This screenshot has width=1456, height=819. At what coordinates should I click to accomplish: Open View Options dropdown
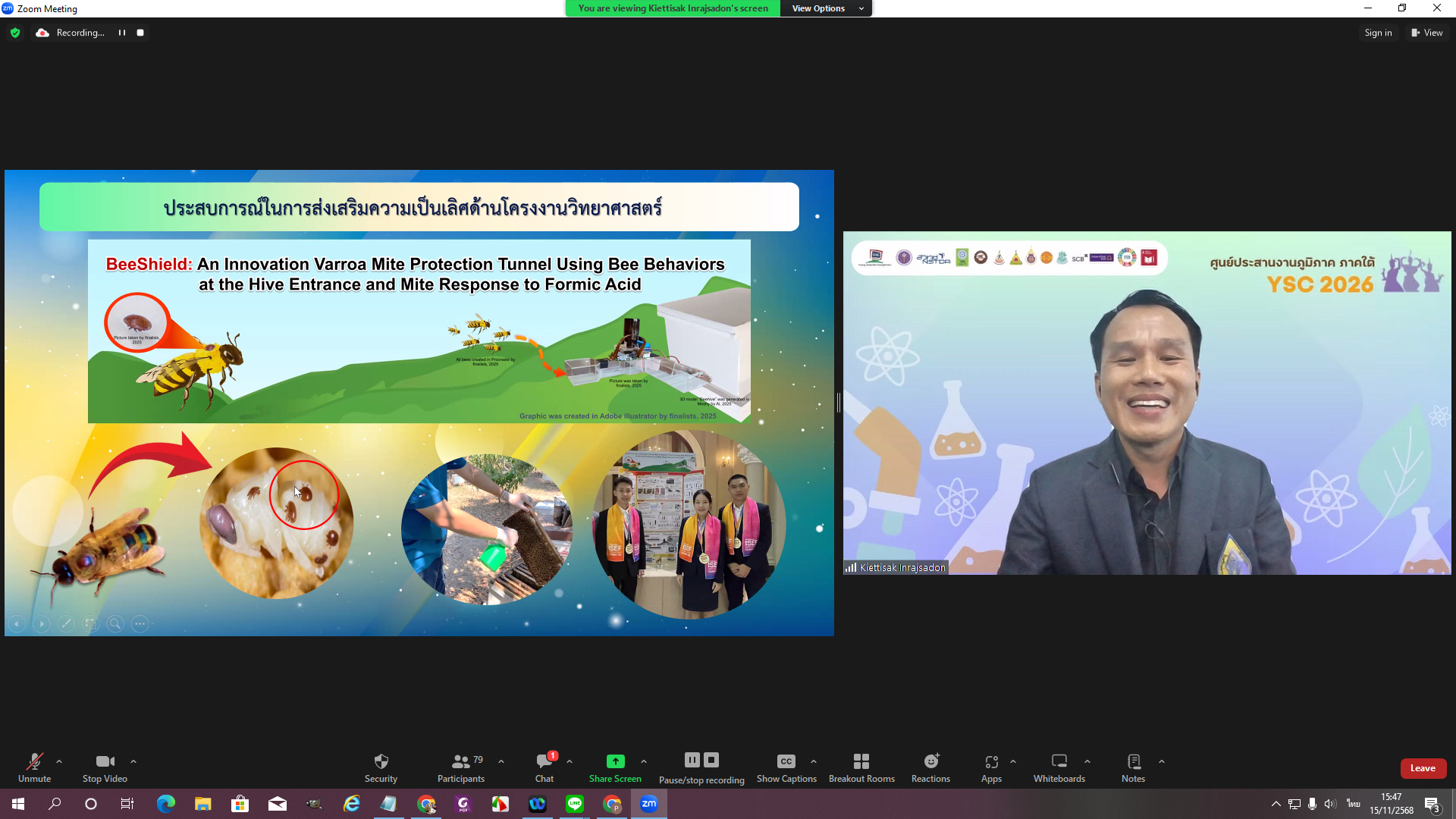click(826, 8)
